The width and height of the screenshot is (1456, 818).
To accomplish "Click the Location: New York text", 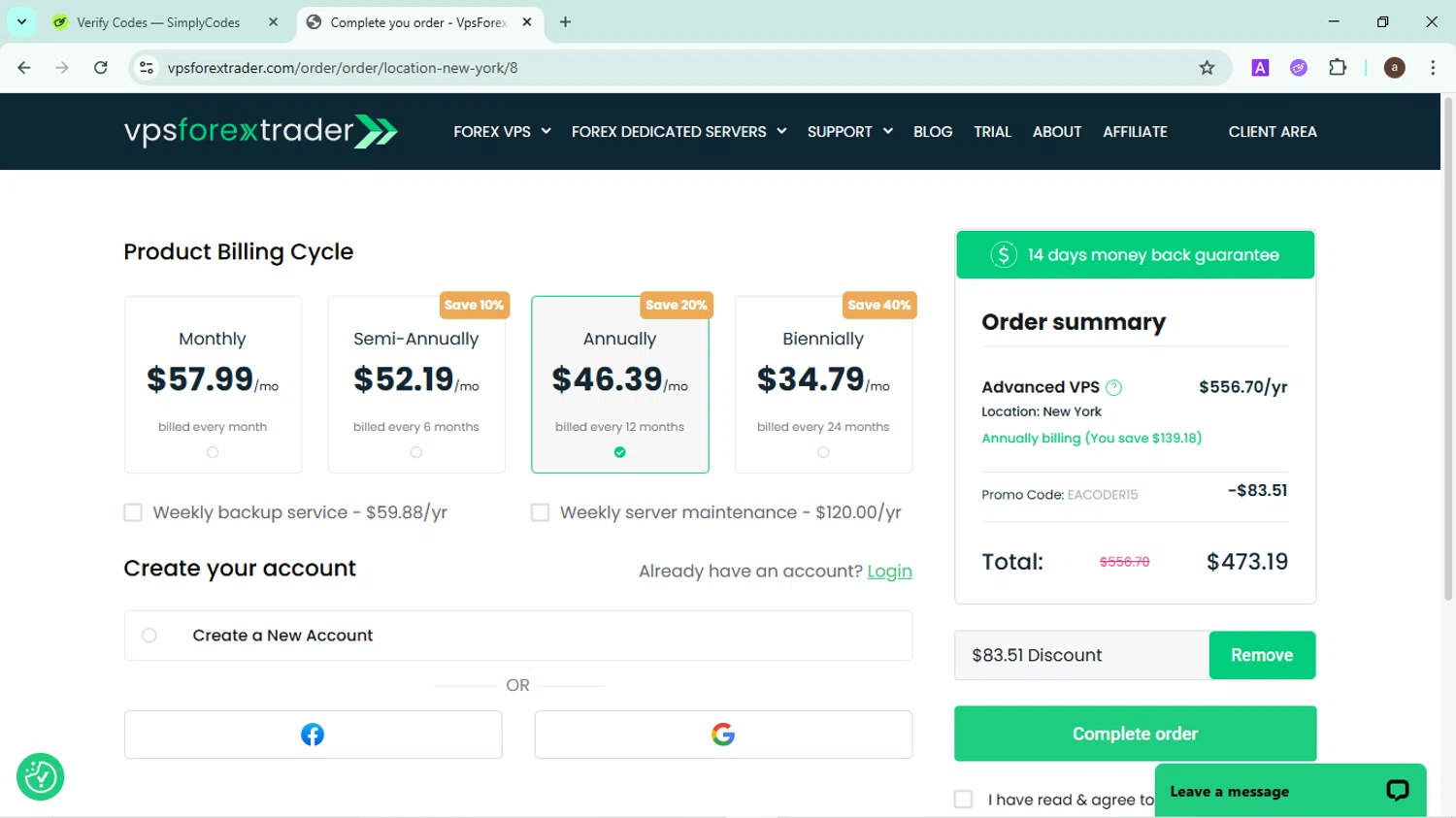I will [1041, 411].
